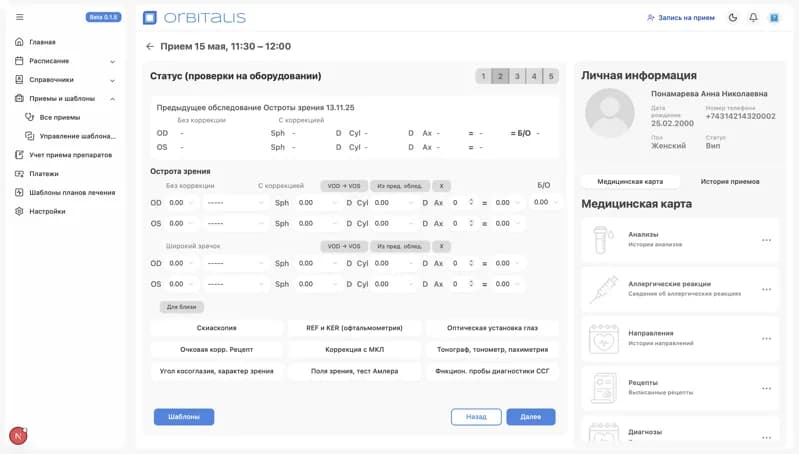Image resolution: width=799 pixels, height=454 pixels.
Task: Open Коррекция с МКЛ section
Action: pos(354,350)
